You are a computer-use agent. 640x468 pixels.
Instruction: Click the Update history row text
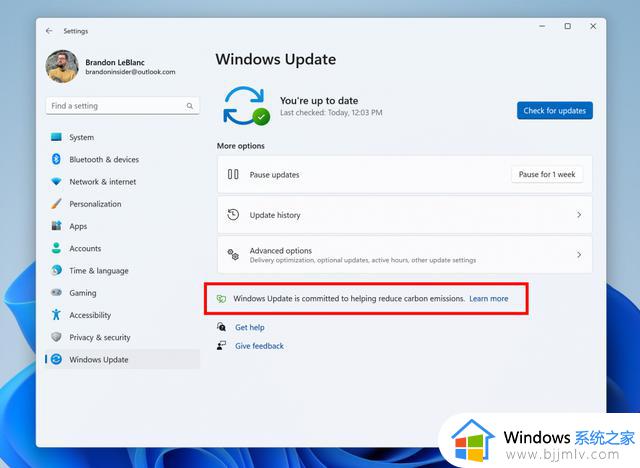275,215
